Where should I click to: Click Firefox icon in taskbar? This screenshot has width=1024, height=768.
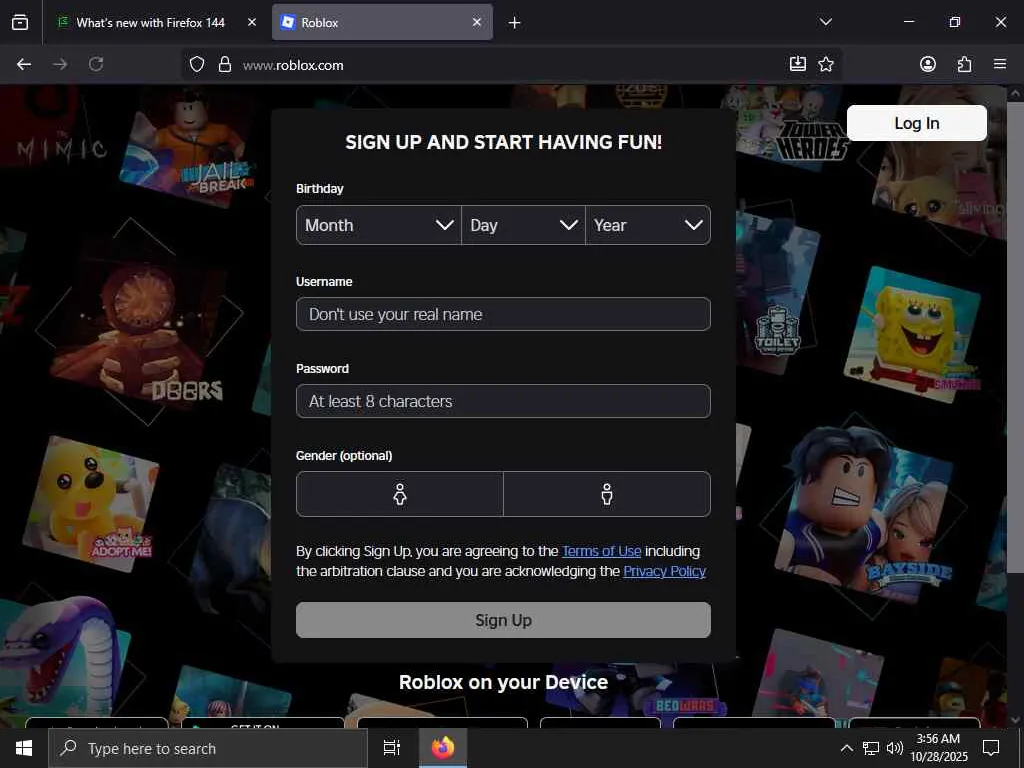click(442, 748)
